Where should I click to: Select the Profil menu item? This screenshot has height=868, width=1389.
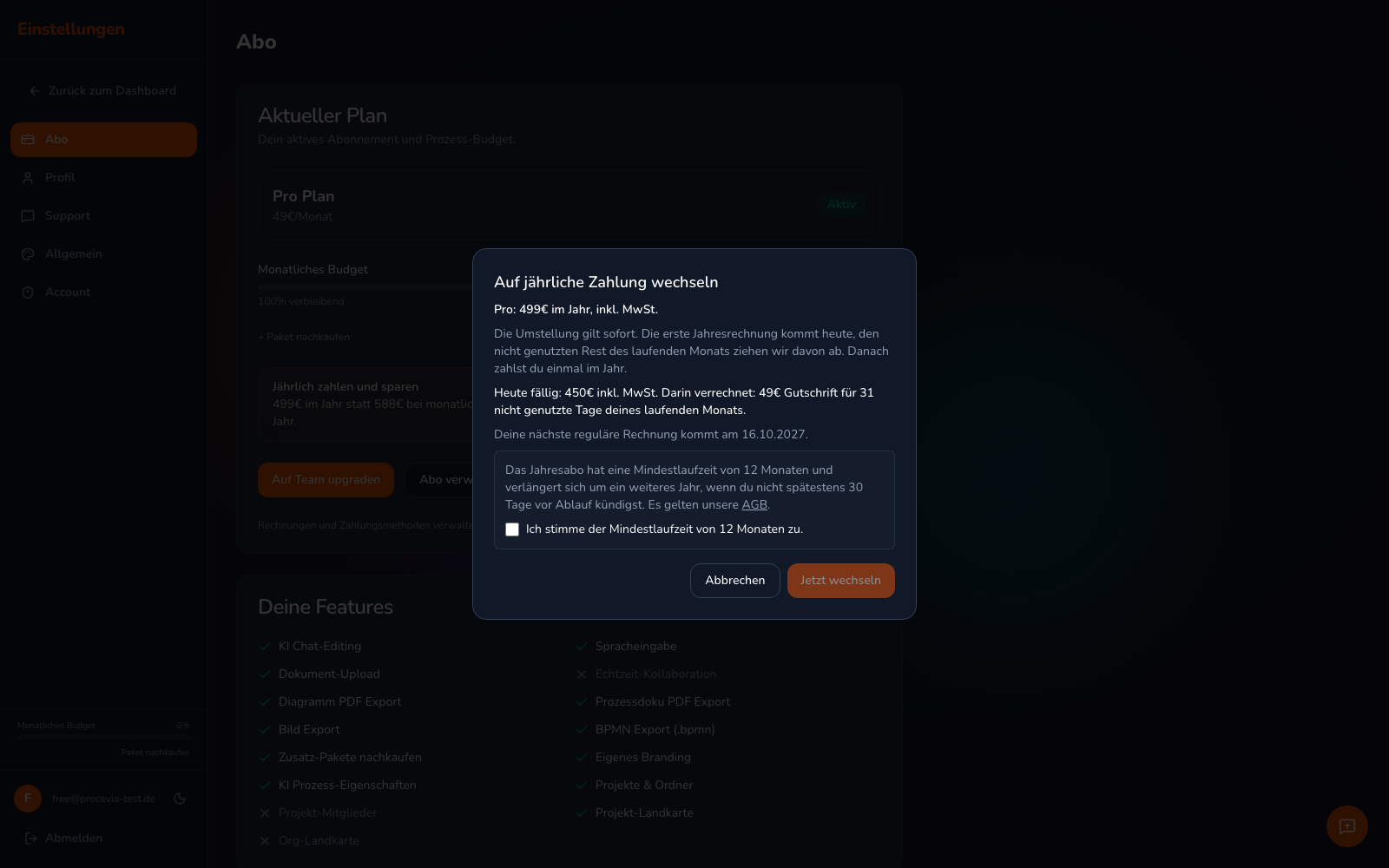pos(103,178)
